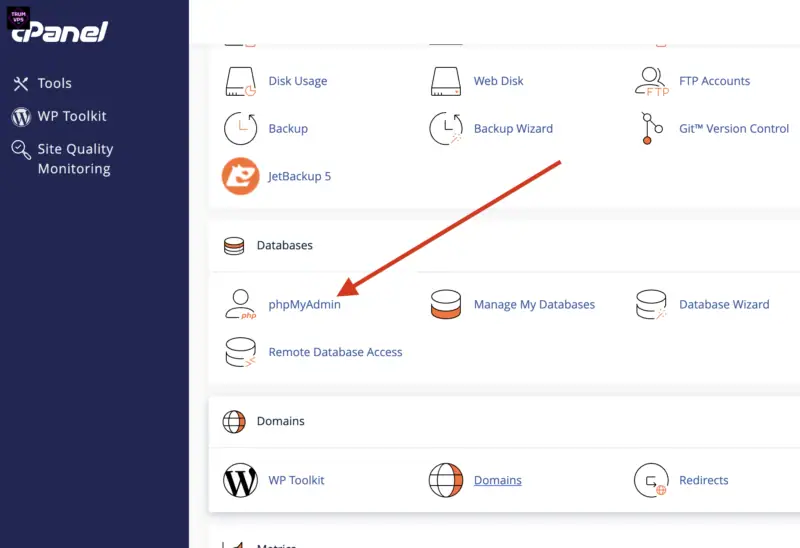800x548 pixels.
Task: Click the Domains globe icon in list
Action: [x=446, y=481]
